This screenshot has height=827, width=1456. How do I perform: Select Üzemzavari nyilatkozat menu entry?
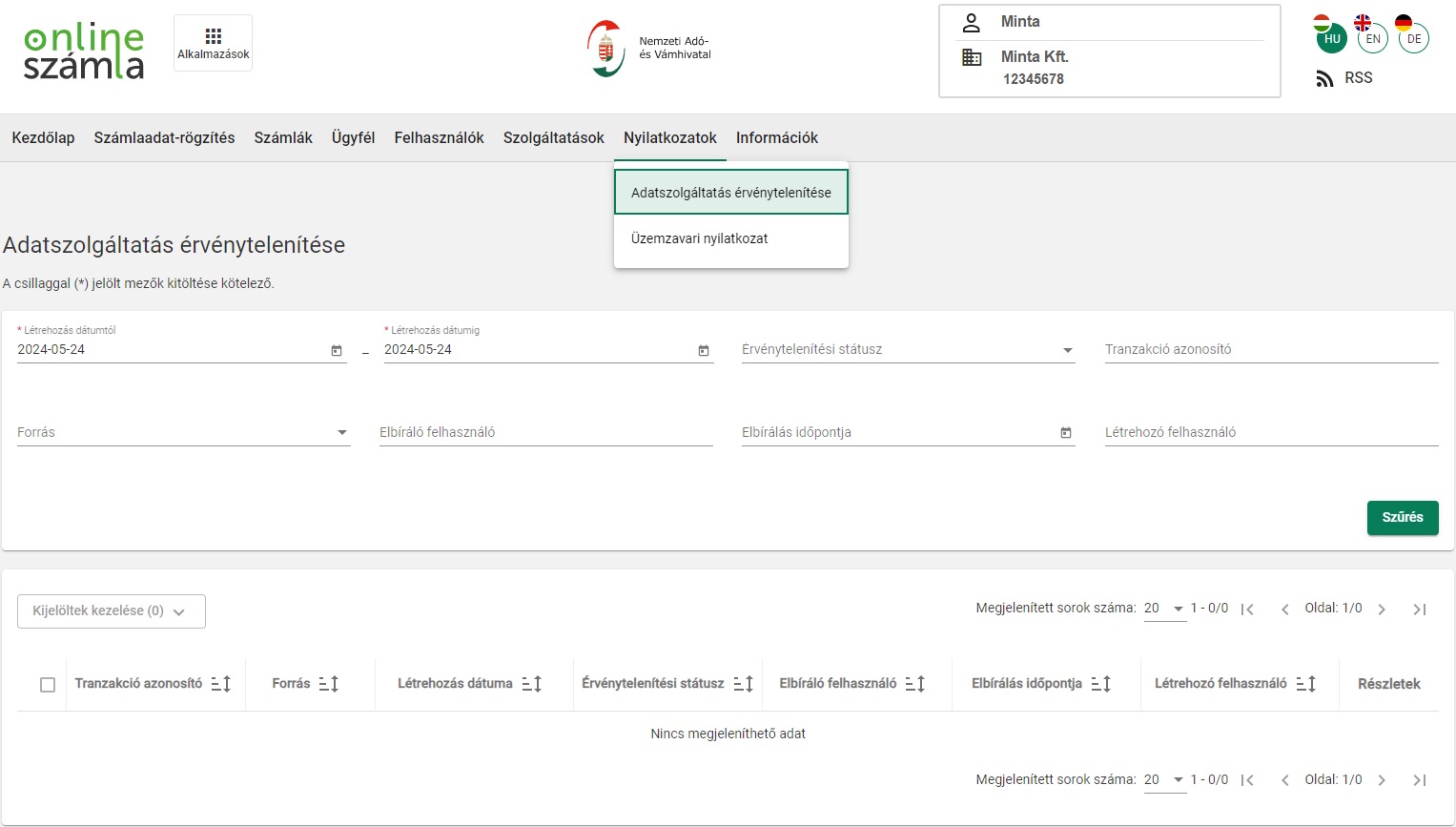tap(700, 238)
